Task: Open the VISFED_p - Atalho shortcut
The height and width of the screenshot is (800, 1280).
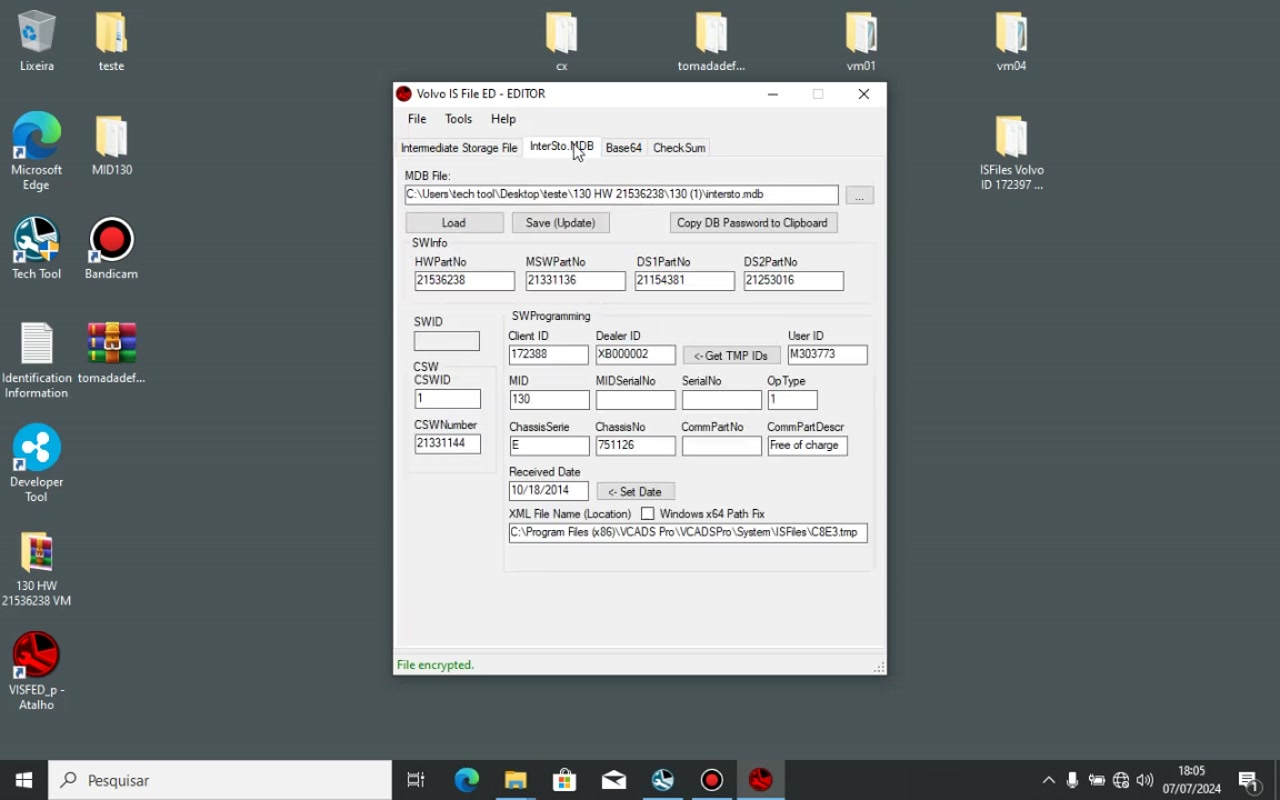Action: click(37, 671)
